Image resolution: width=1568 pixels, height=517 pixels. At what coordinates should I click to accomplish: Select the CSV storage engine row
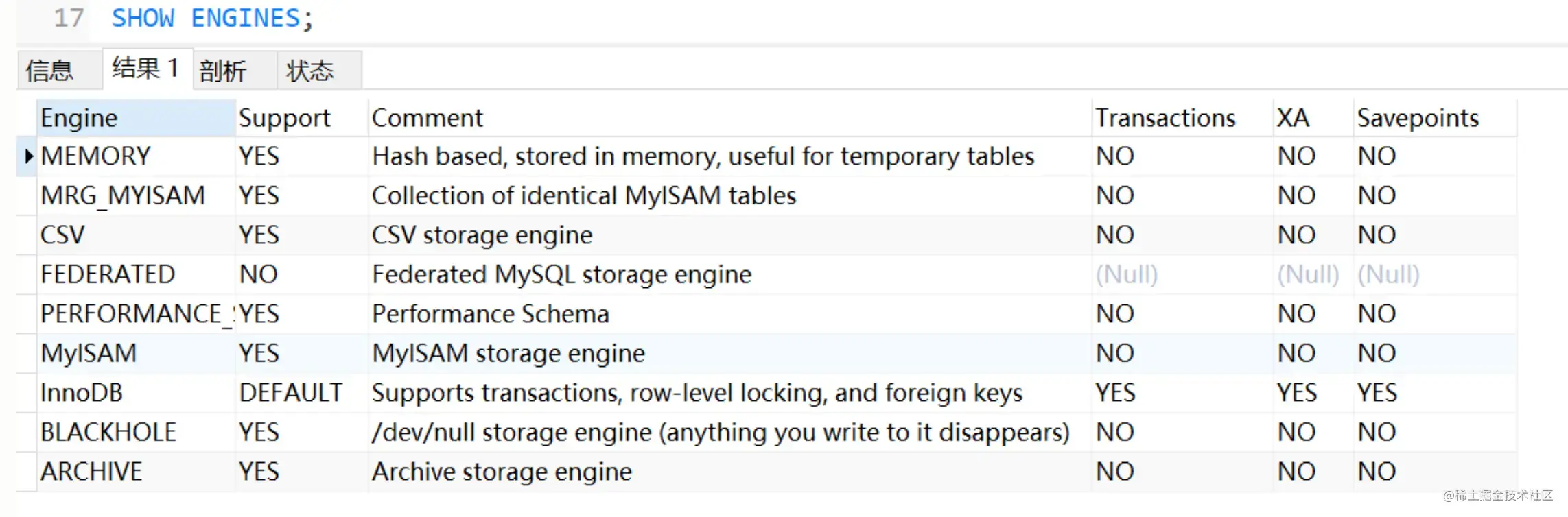(x=62, y=235)
